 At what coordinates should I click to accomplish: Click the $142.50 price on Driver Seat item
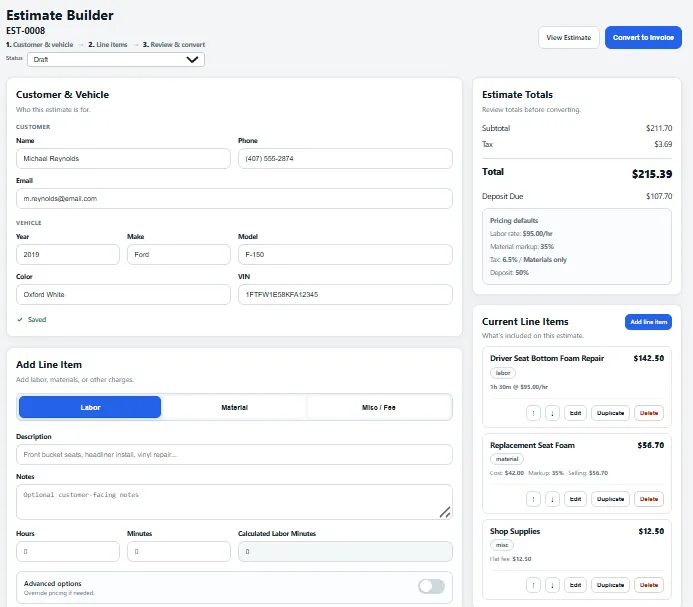point(648,358)
